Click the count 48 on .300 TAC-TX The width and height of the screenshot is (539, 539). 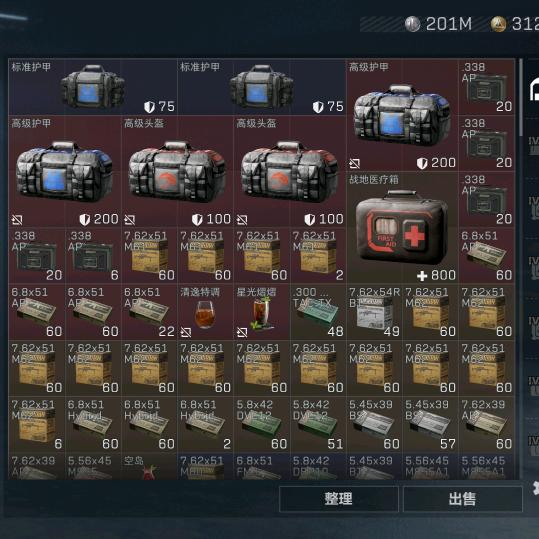(335, 332)
